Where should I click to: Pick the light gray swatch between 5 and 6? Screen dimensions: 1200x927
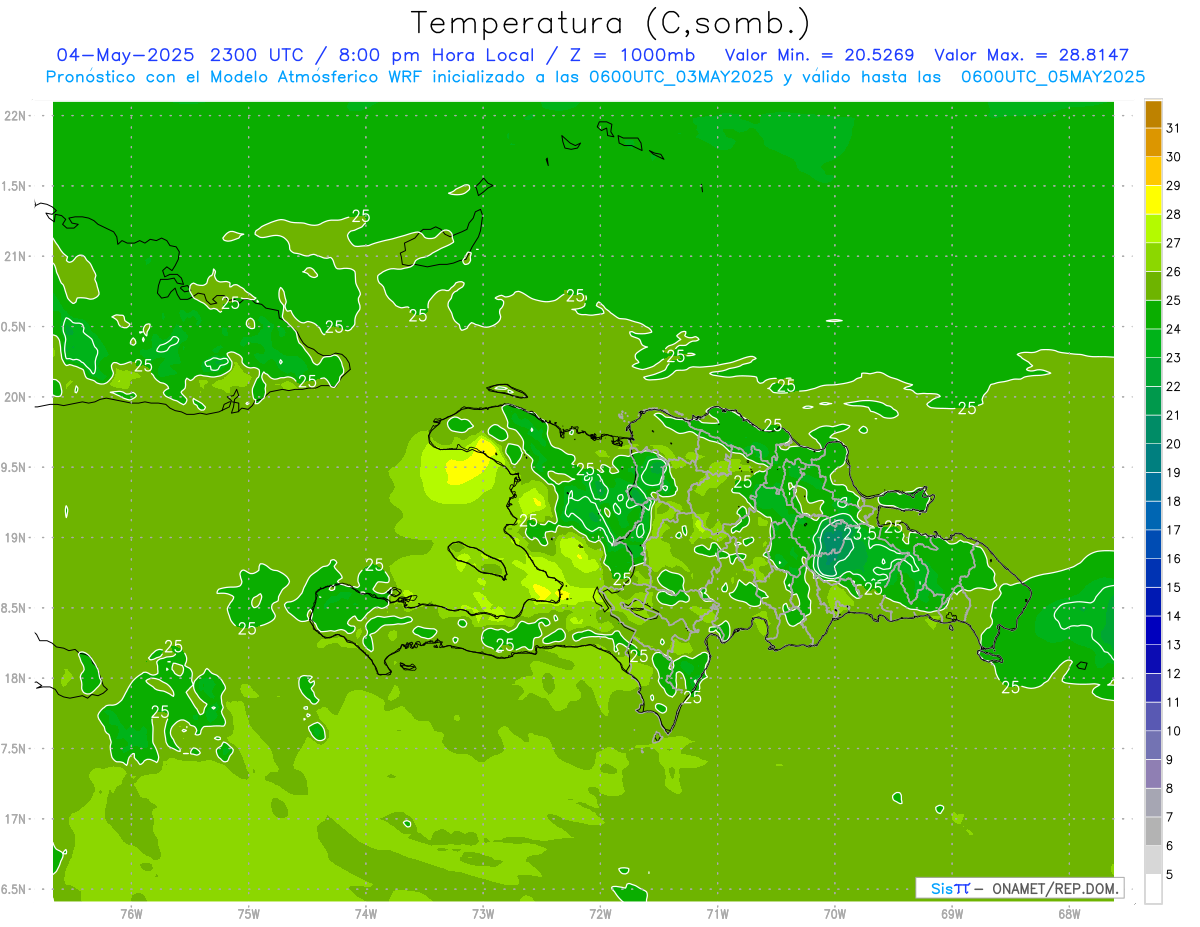click(x=1153, y=860)
